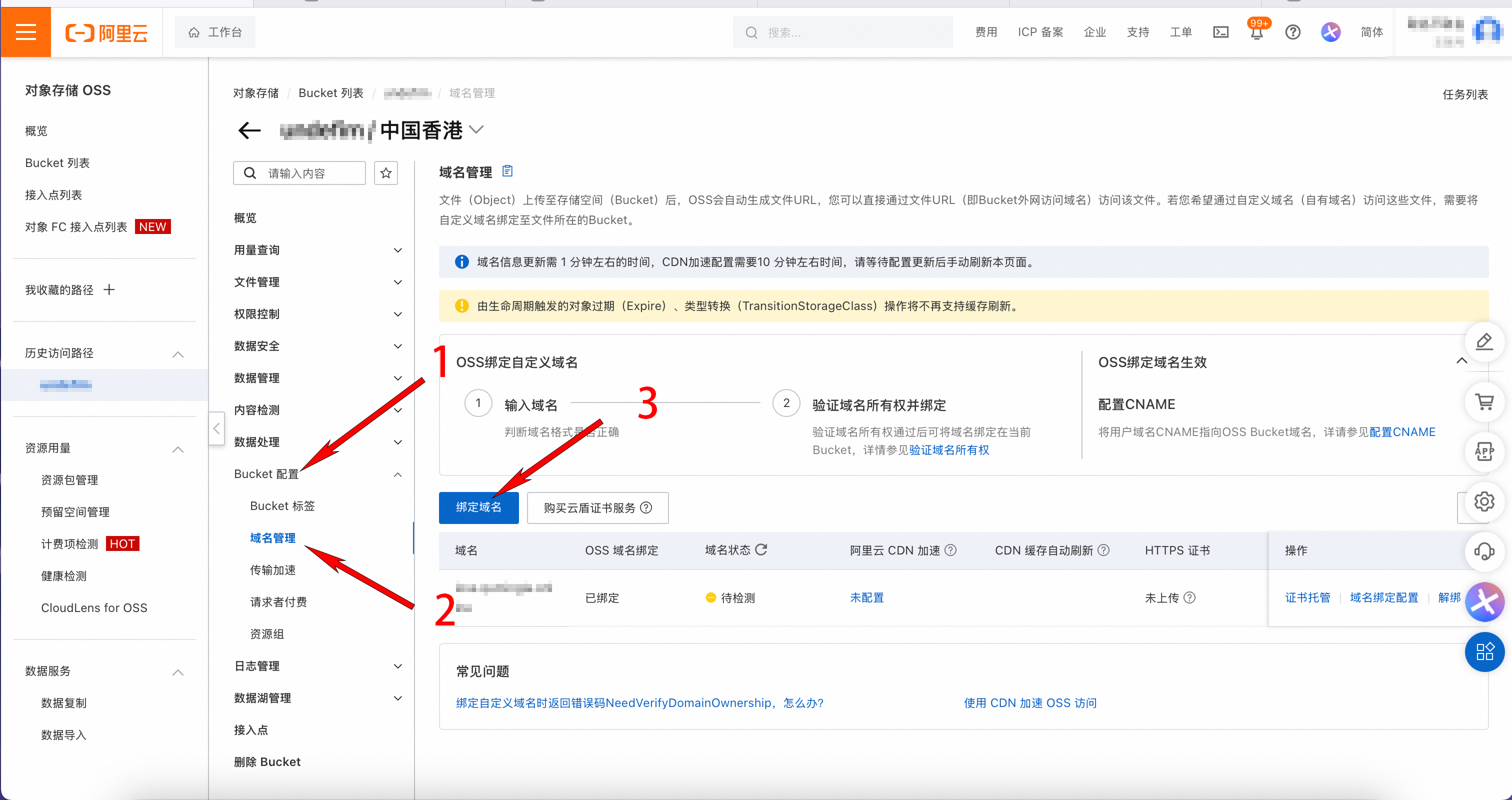Open 接入点列表 in sidebar
This screenshot has height=800, width=1512.
pyautogui.click(x=53, y=195)
